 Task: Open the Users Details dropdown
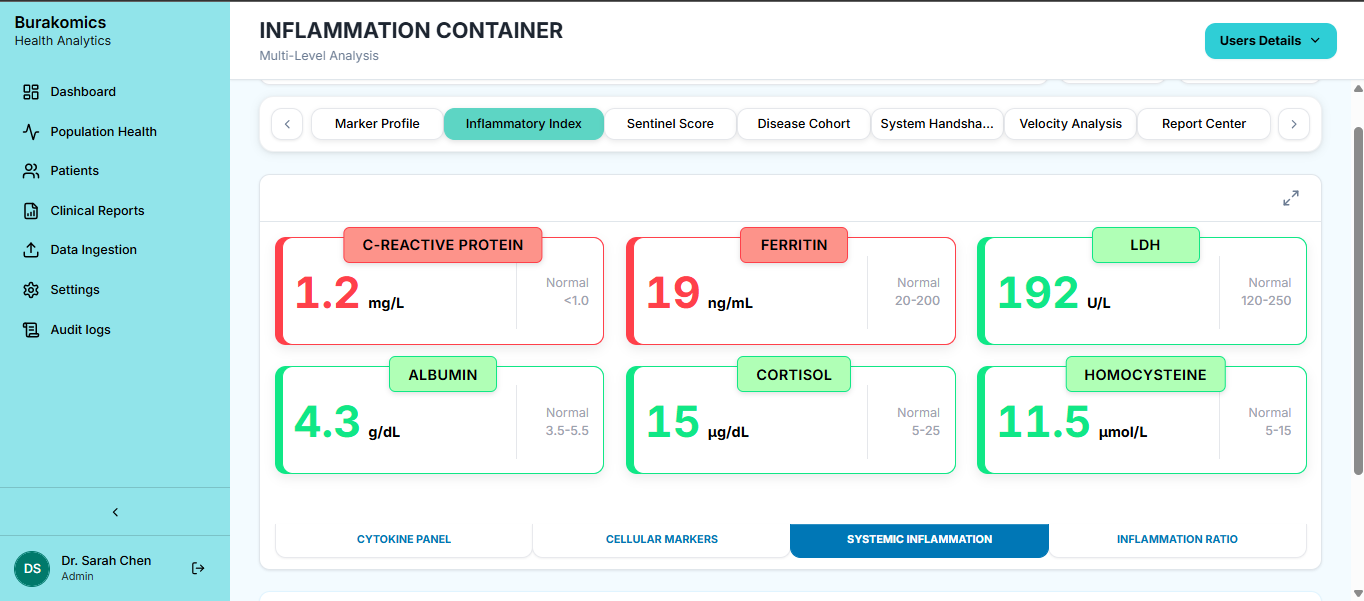click(x=1270, y=41)
